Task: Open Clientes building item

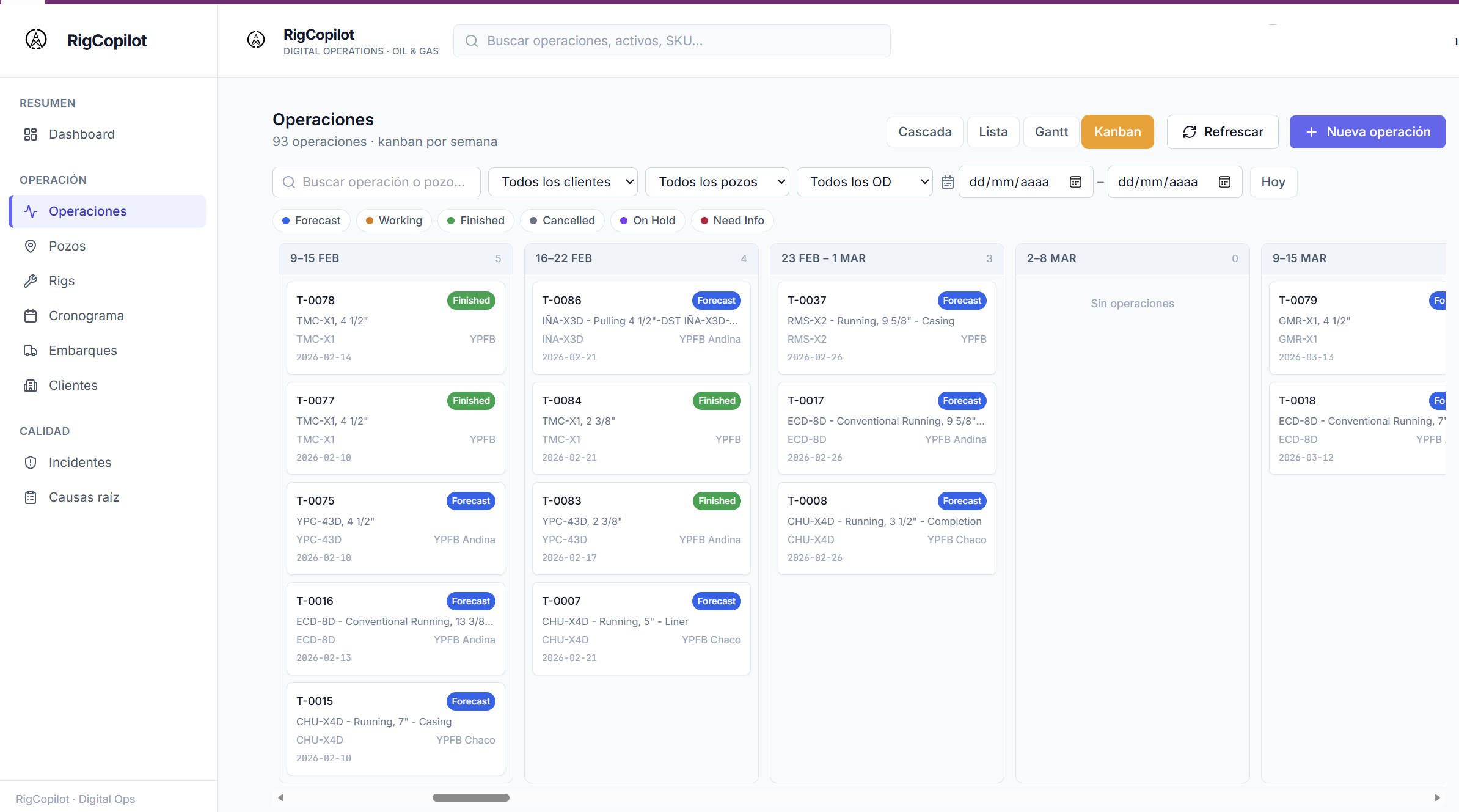Action: [108, 386]
